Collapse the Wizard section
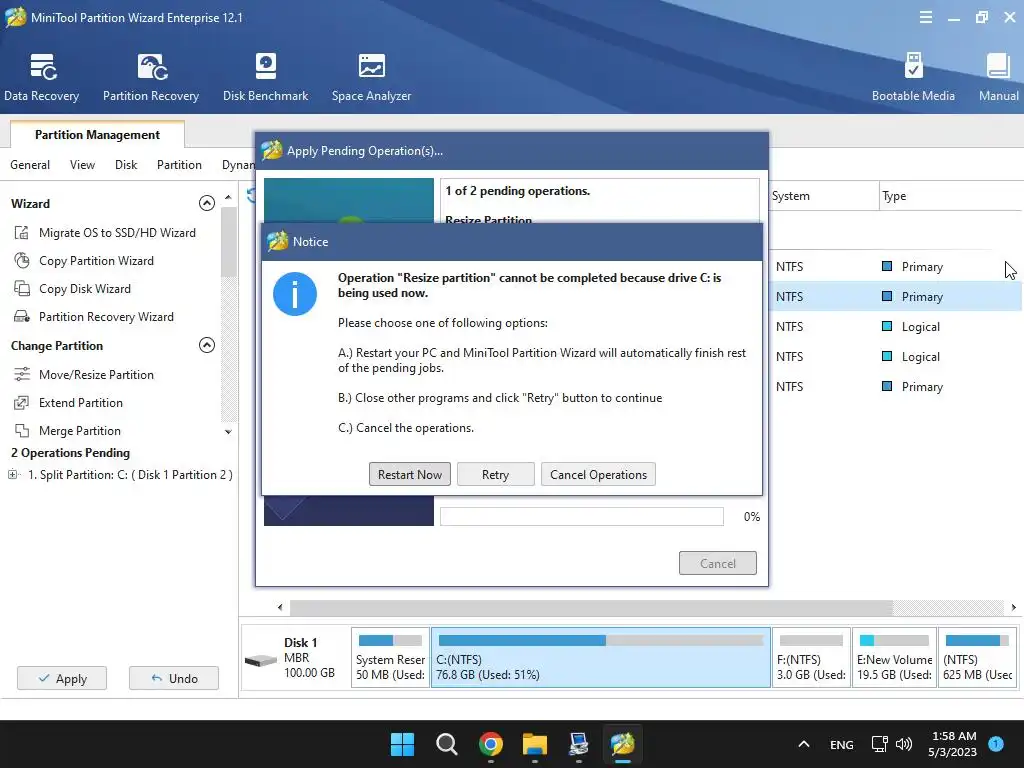The height and width of the screenshot is (768, 1024). pyautogui.click(x=206, y=203)
